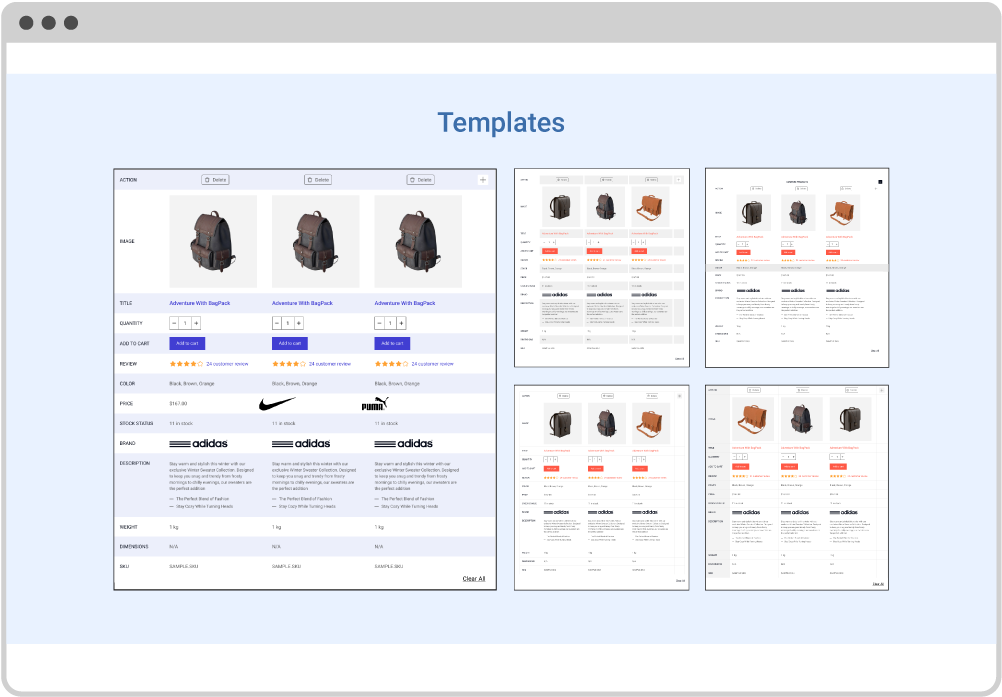Click the Puma logo

[375, 404]
